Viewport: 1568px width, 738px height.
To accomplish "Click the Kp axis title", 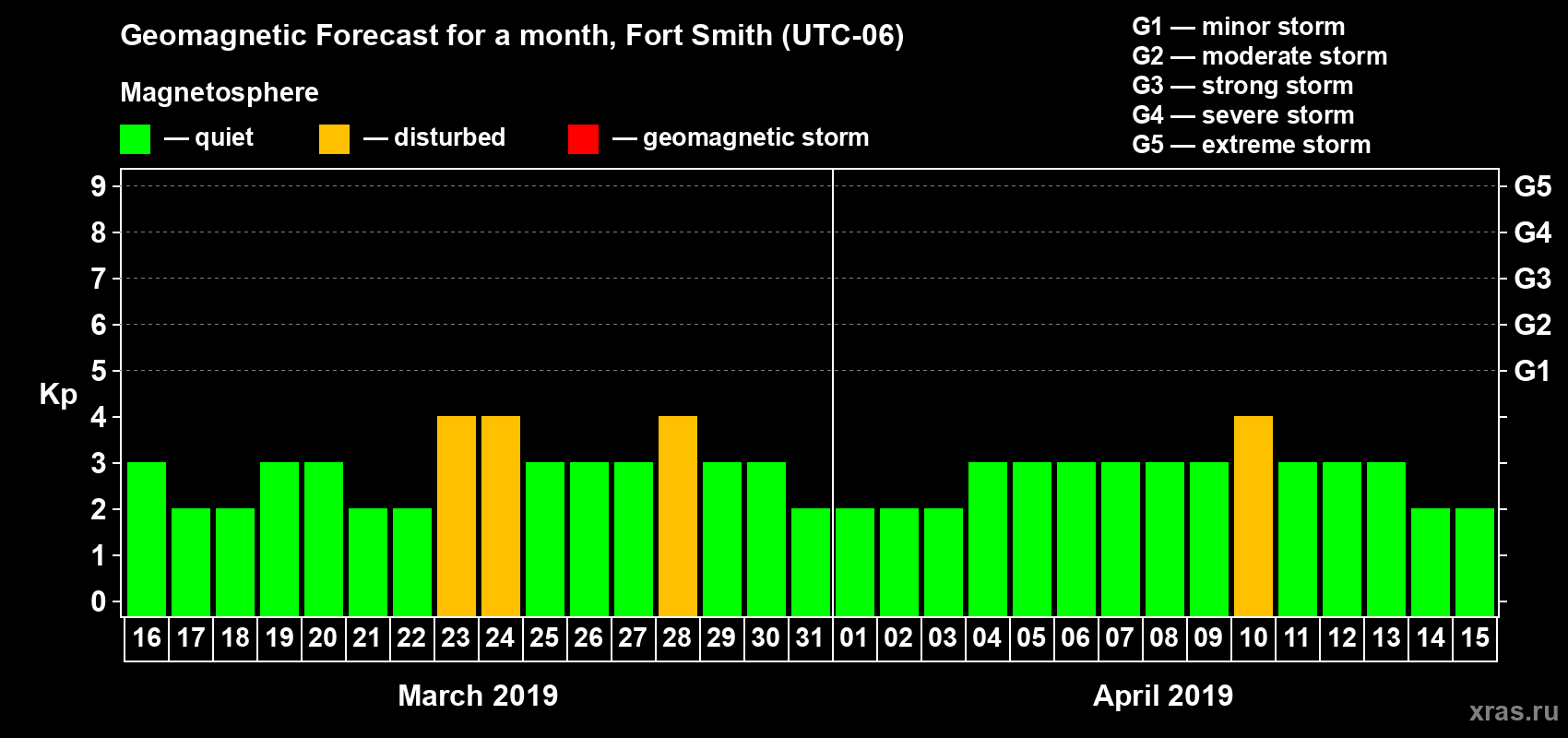I will (58, 395).
